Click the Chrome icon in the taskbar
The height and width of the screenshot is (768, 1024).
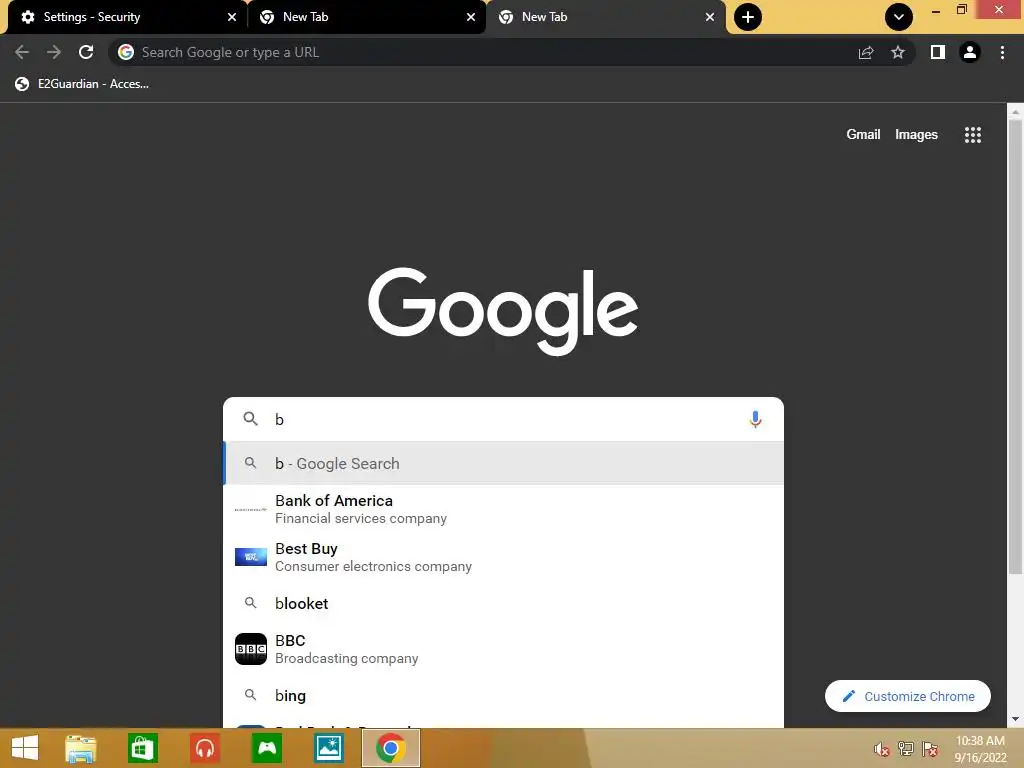click(391, 748)
